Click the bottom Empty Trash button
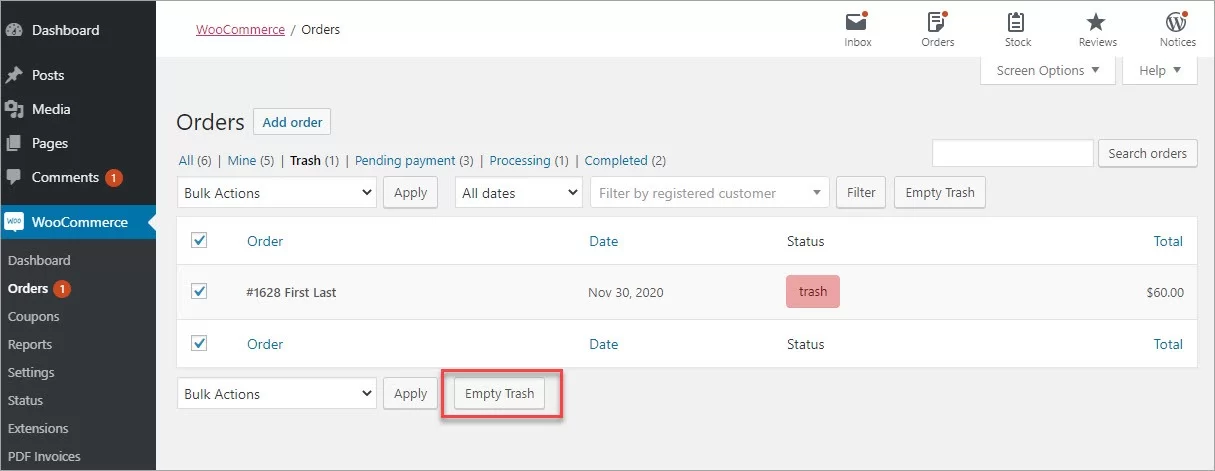Image resolution: width=1215 pixels, height=471 pixels. [x=499, y=394]
